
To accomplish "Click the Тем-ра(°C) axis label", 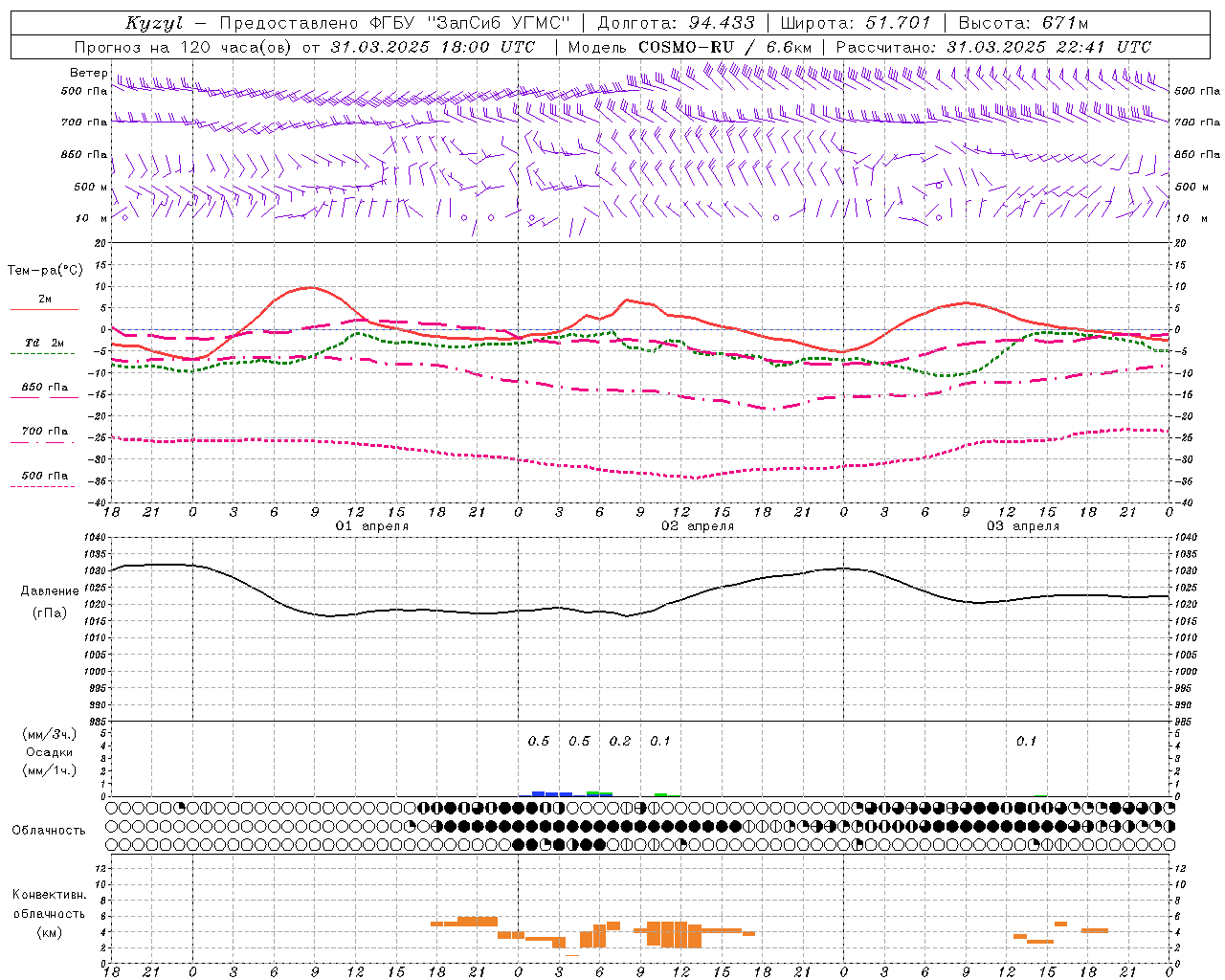I will pos(45,271).
